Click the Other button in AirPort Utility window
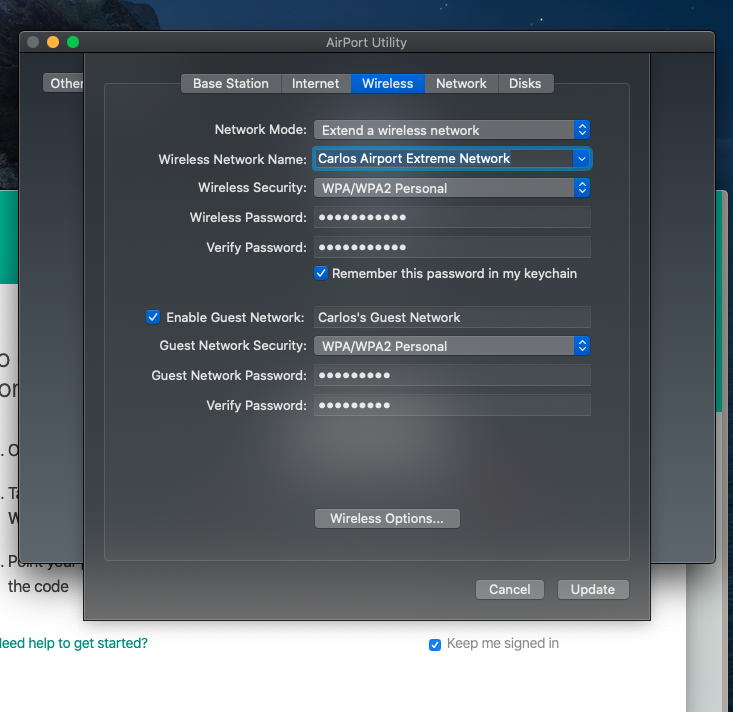The width and height of the screenshot is (733, 712). [64, 83]
